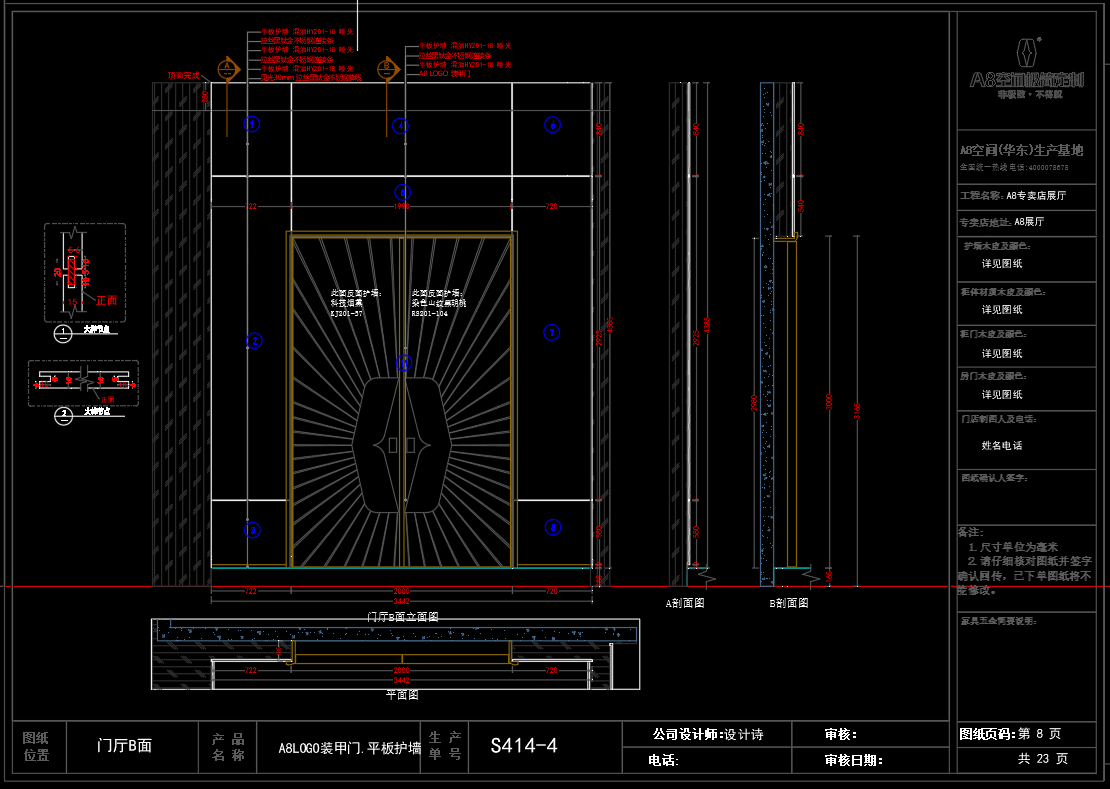
Task: Click the hexagonal door handle emblem
Action: pyautogui.click(x=403, y=444)
